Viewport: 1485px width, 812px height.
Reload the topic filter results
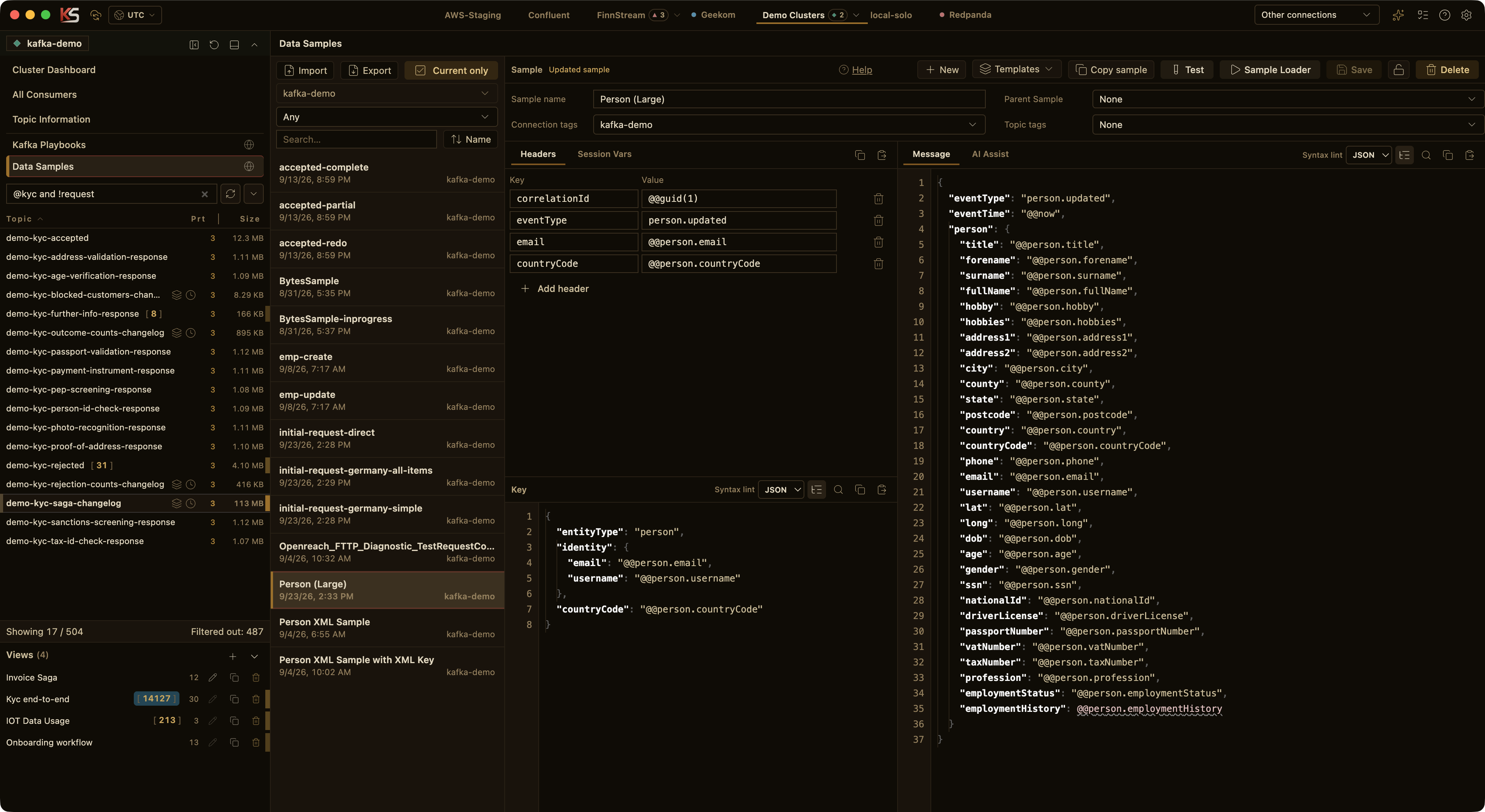point(230,194)
